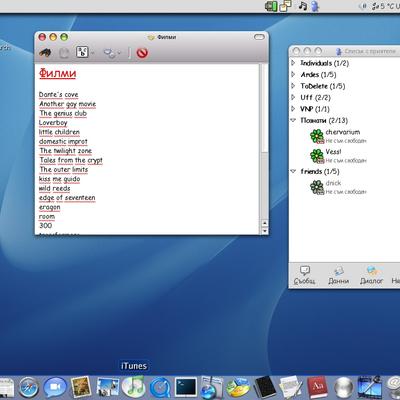The height and width of the screenshot is (400, 400).
Task: Click the scroll up arrow in Филми window
Action: point(265,223)
